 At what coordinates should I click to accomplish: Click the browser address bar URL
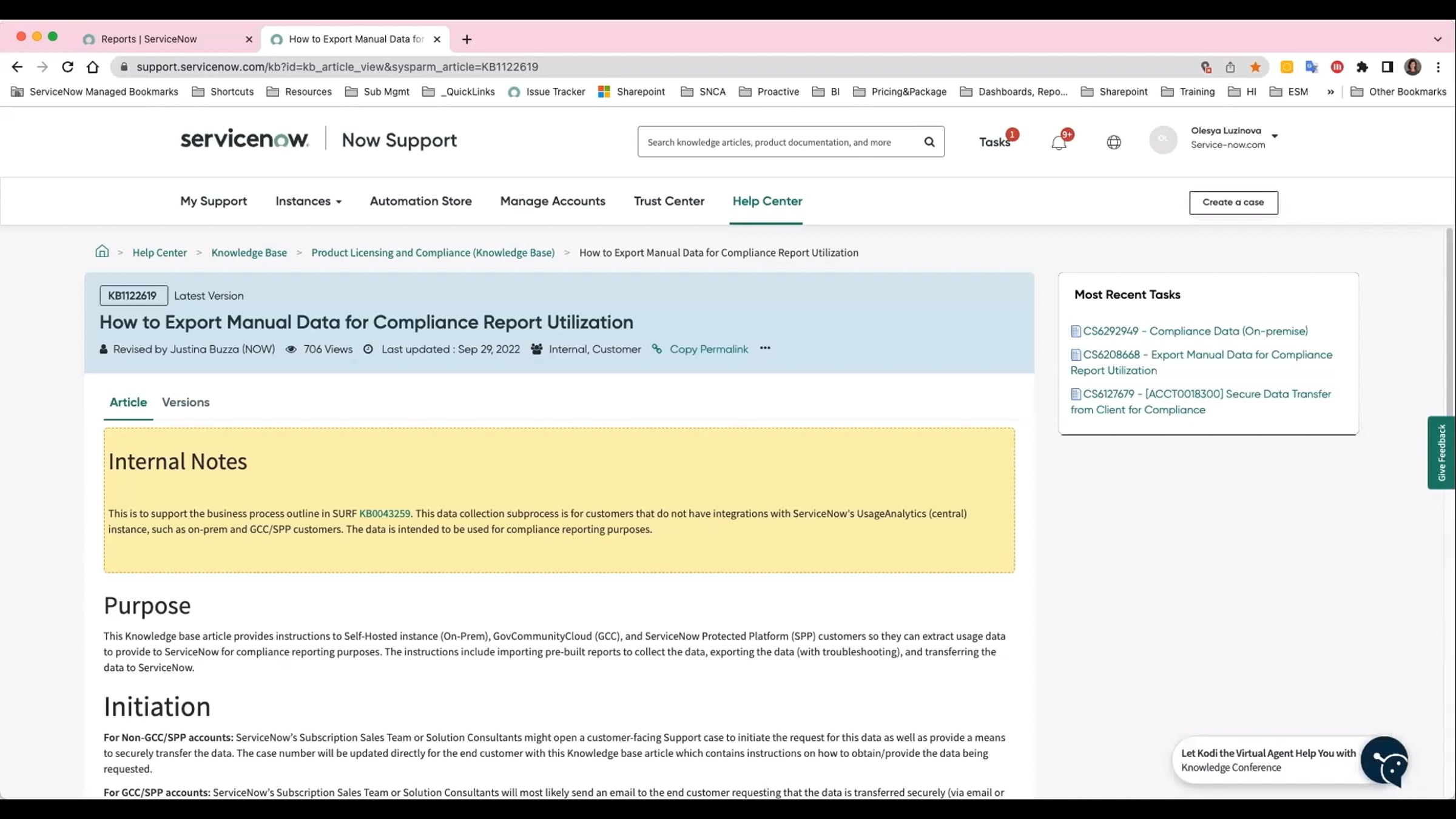click(x=337, y=67)
